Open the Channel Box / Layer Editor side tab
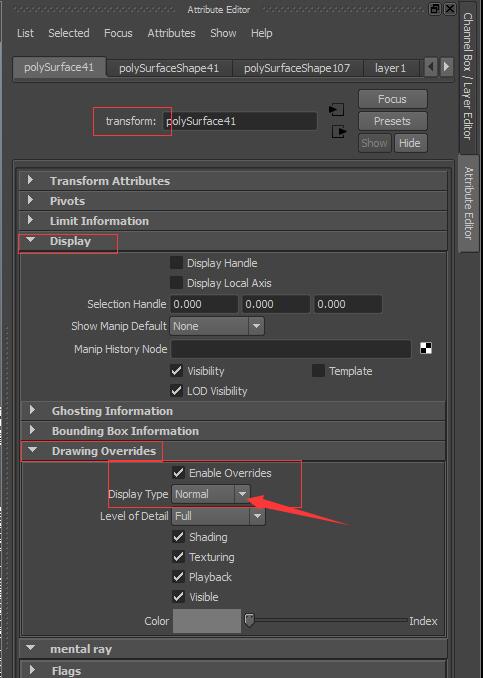Viewport: 483px width, 678px height. [468, 76]
